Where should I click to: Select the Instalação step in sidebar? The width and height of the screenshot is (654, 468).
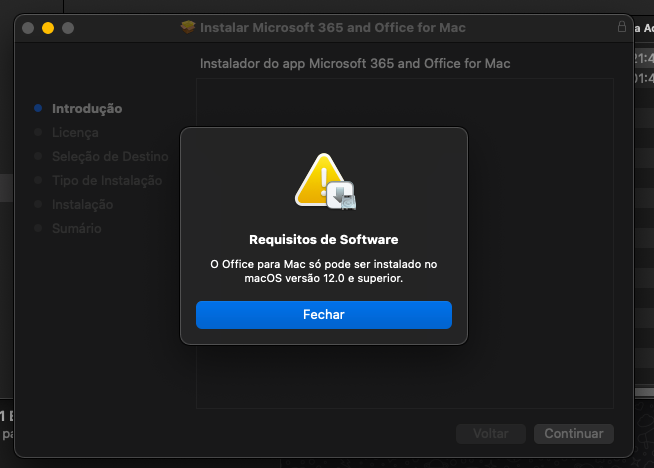point(82,204)
